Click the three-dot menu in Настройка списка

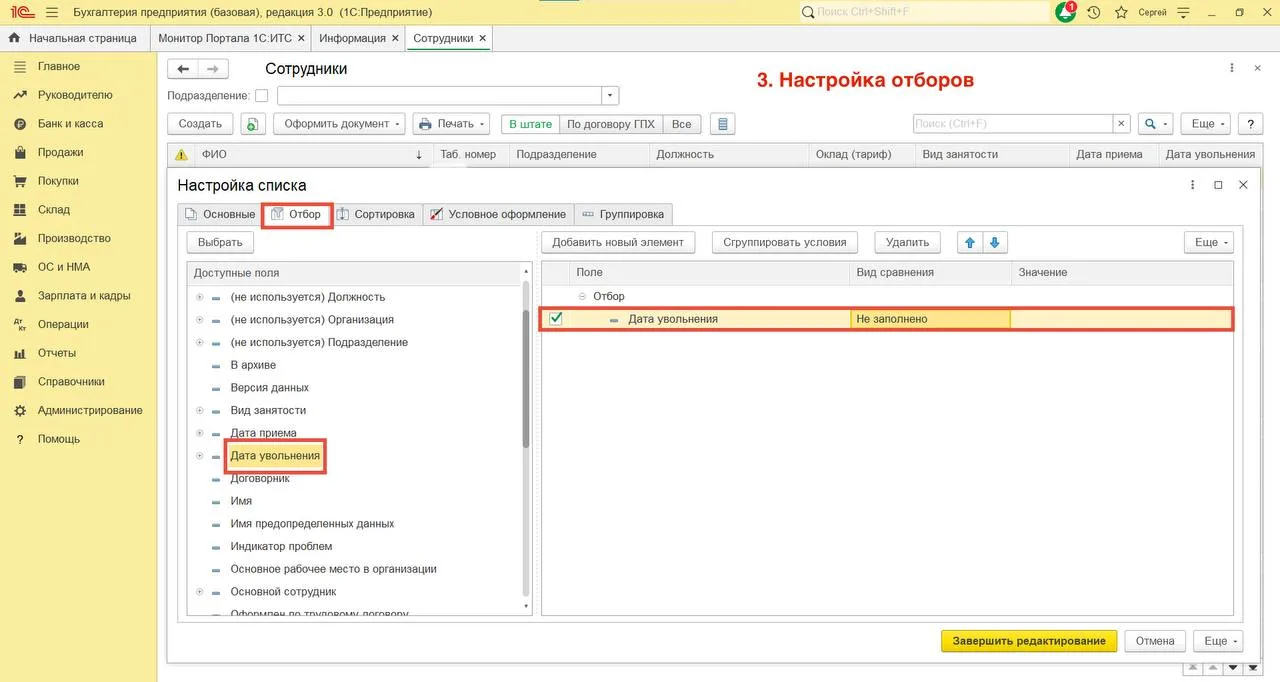click(x=1192, y=185)
